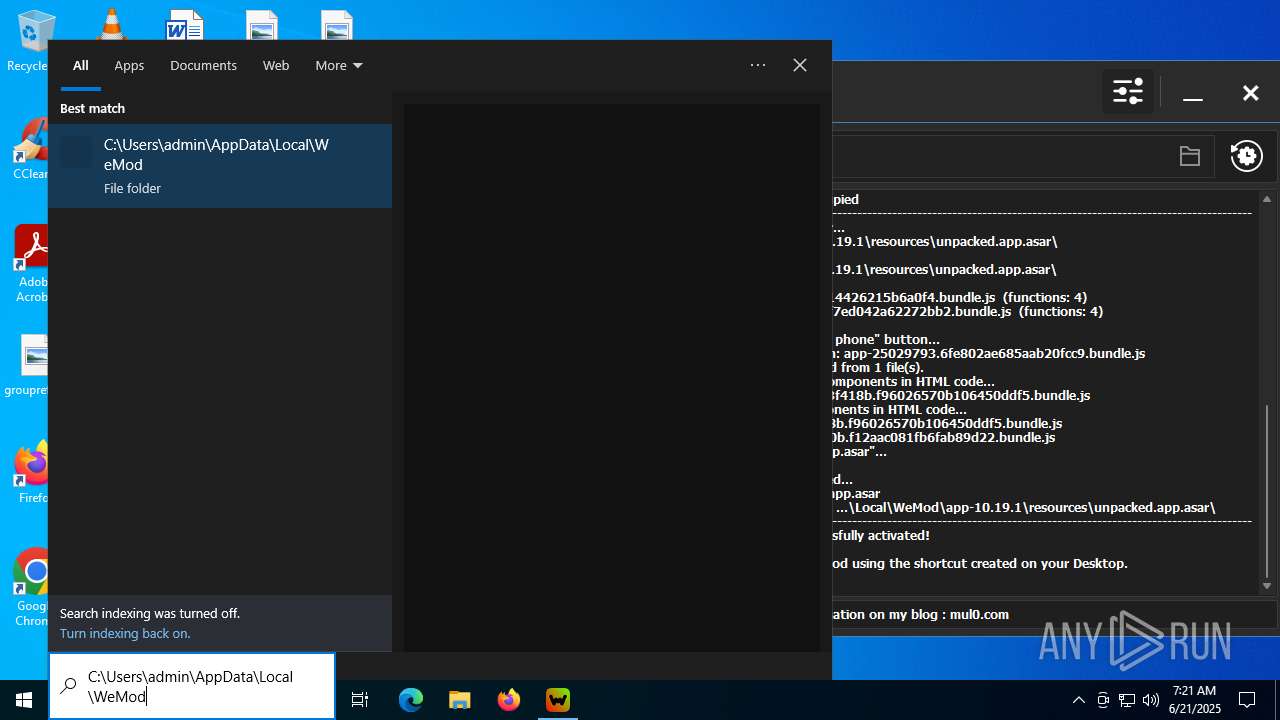Click 'Search indexing was turned off' message
This screenshot has width=1280, height=720.
[x=150, y=613]
